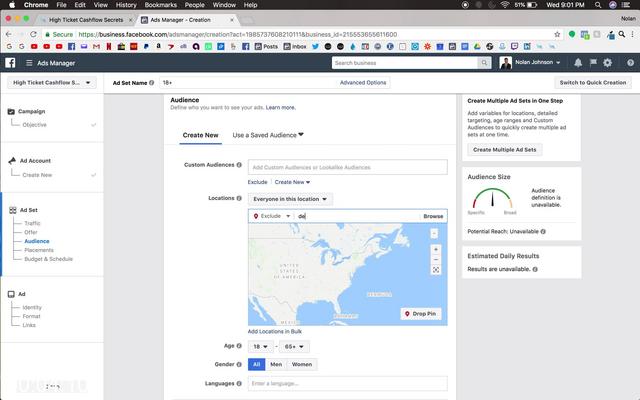Open the settings gear icon in header
Screen dimensions: 640x400
608,63
